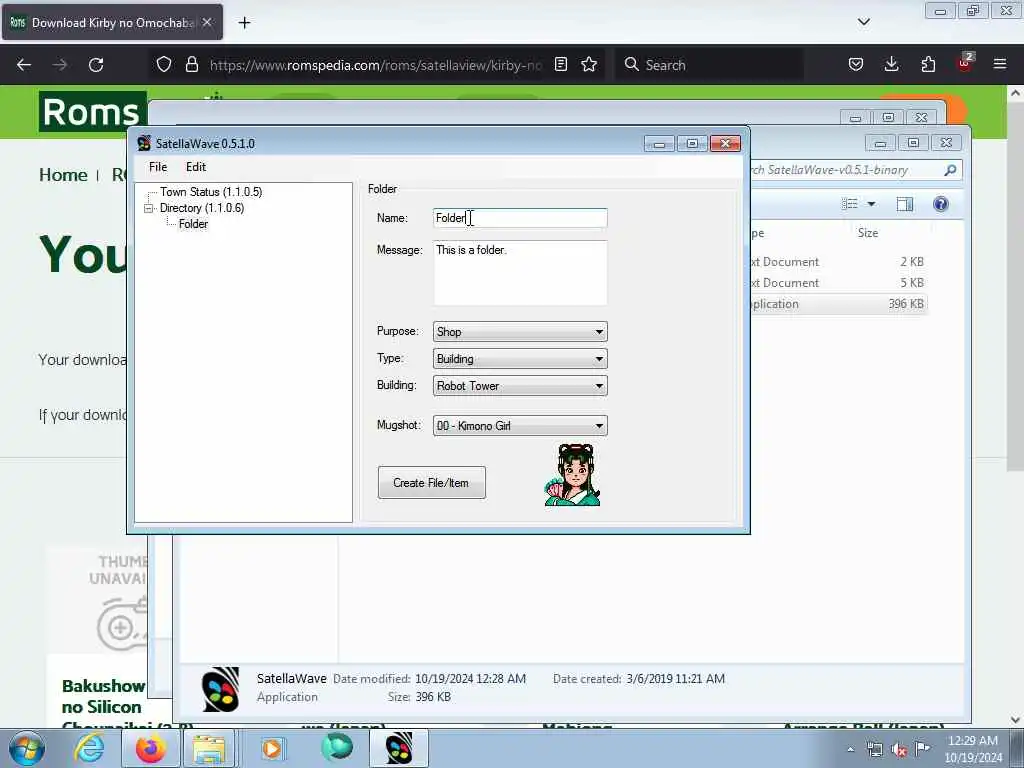Collapse the Directory tree node
This screenshot has width=1024, height=768.
pos(148,208)
